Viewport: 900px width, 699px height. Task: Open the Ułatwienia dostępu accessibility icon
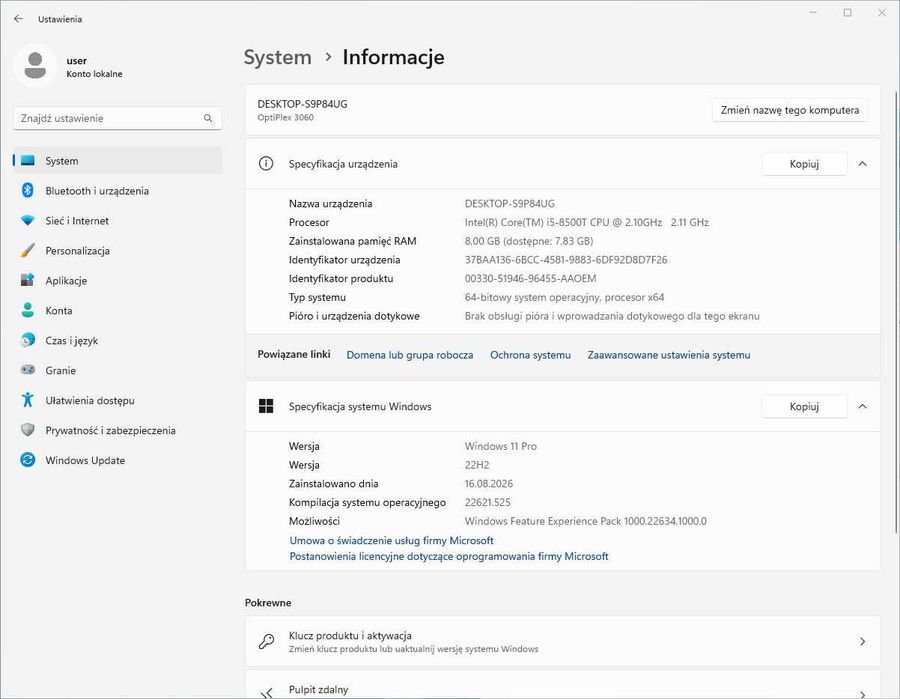(28, 399)
